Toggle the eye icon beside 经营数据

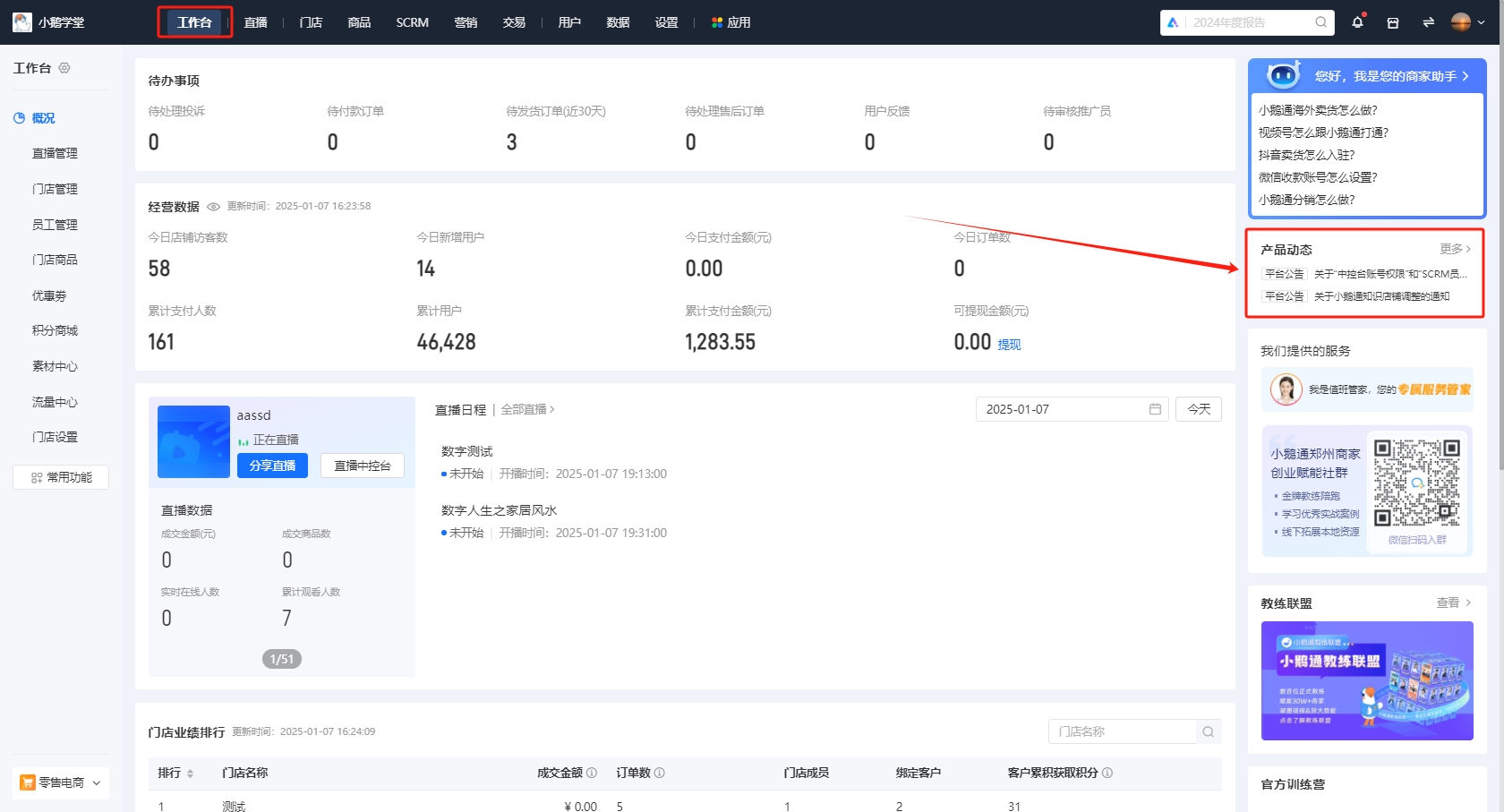click(213, 207)
